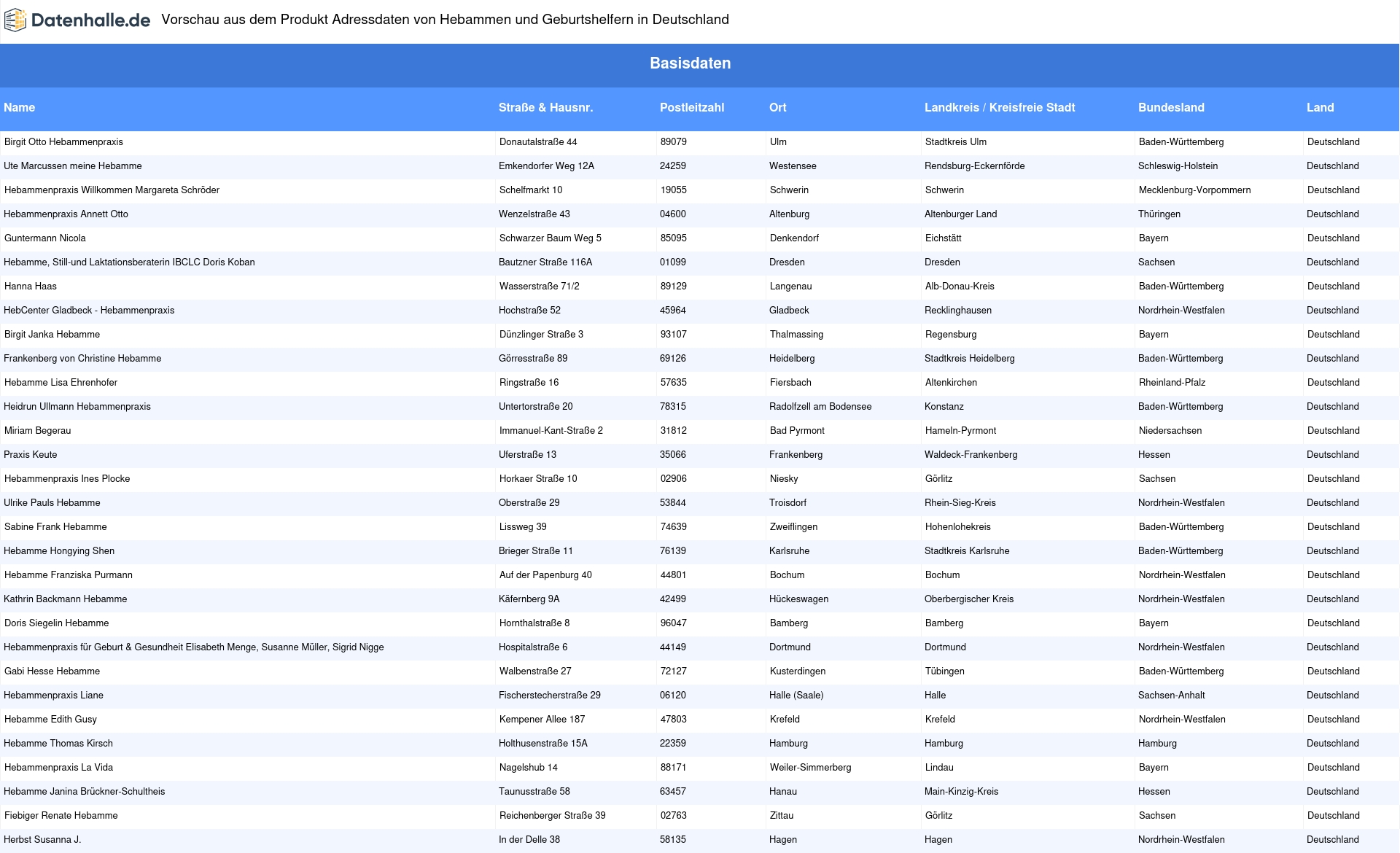The width and height of the screenshot is (1400, 853).
Task: Click the name Hebamme Thomas Kirsch
Action: 58,744
